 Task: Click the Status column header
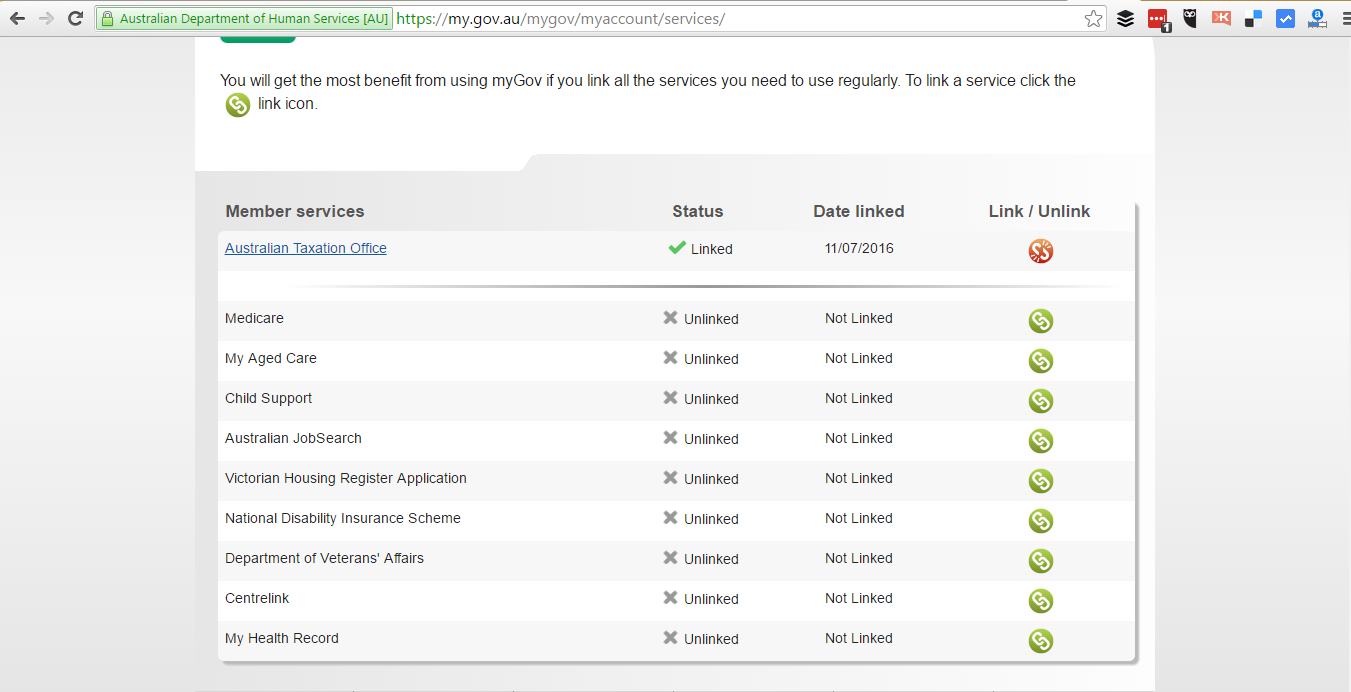point(697,211)
